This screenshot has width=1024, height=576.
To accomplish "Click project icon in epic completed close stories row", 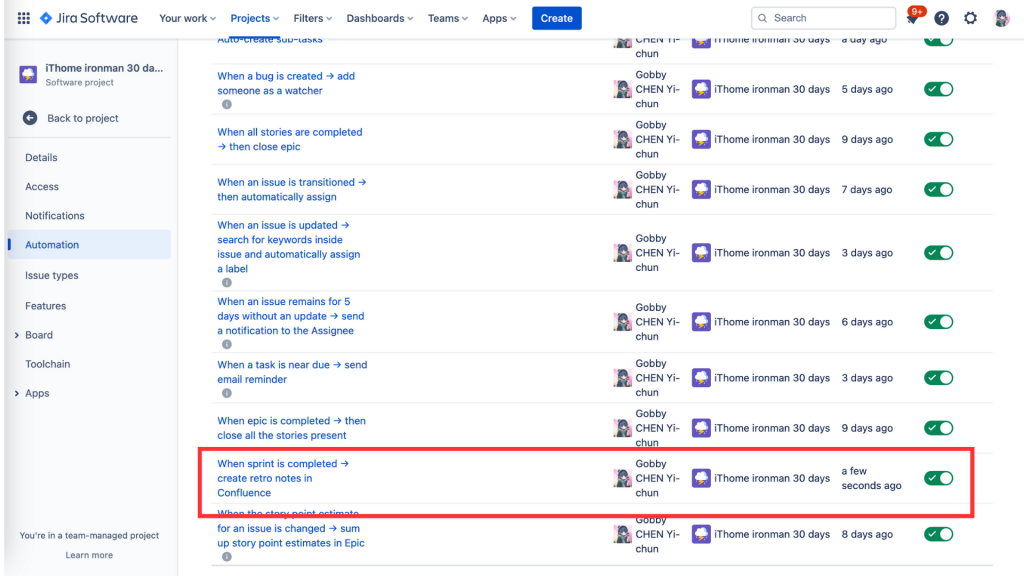I will 701,428.
